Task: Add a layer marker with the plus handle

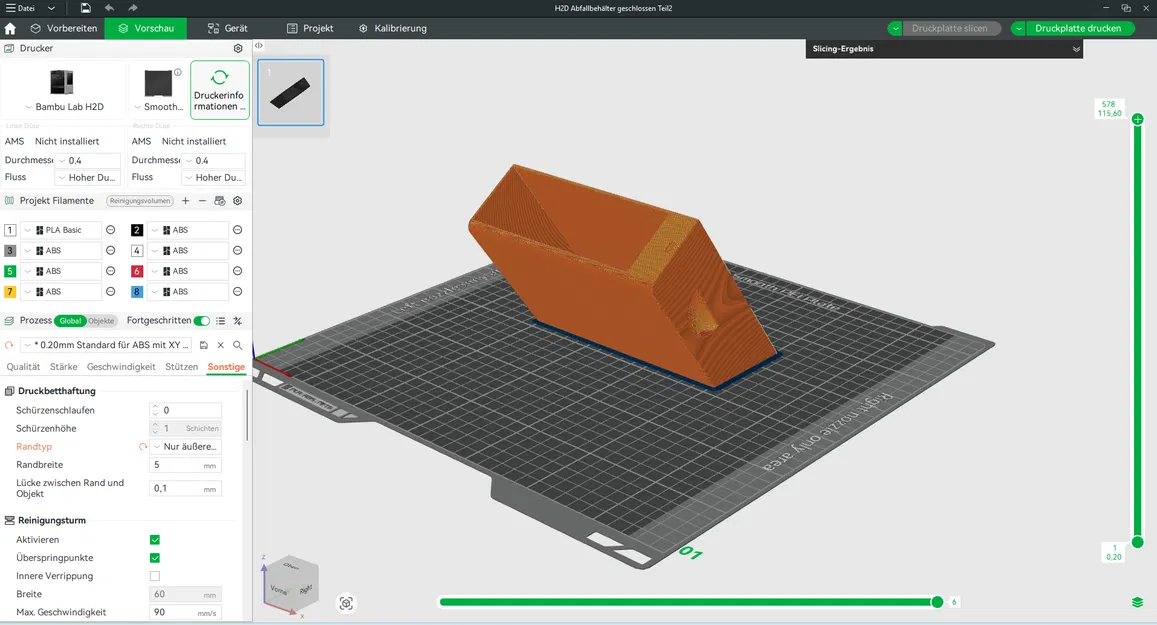Action: click(x=1138, y=119)
